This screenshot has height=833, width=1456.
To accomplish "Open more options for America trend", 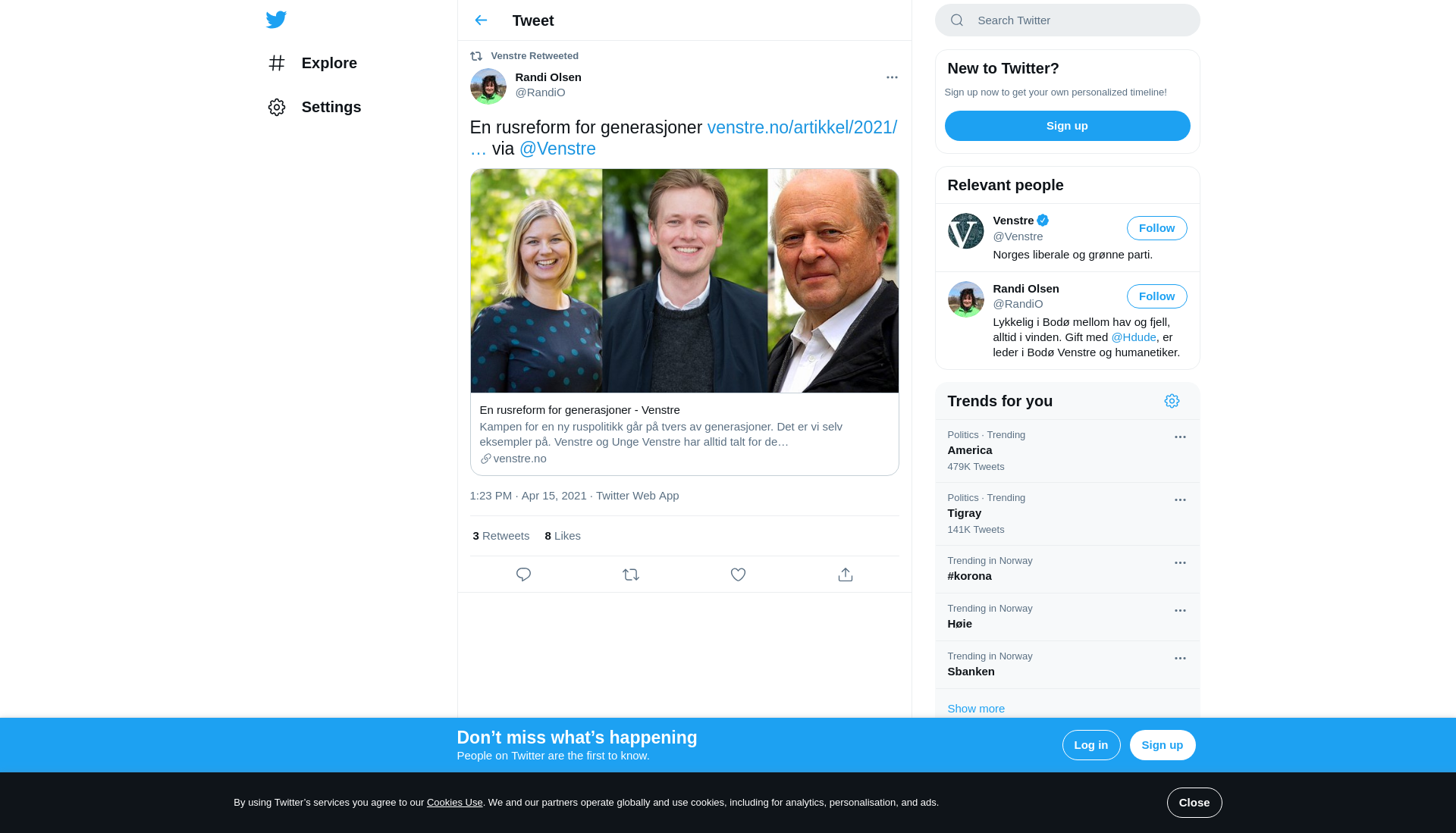I will pos(1180,437).
